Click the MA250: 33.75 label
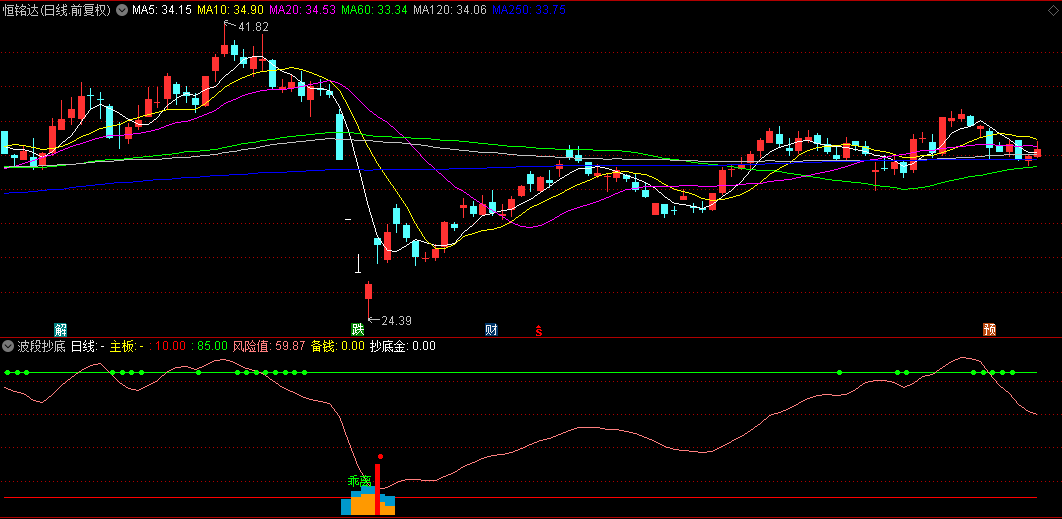Image resolution: width=1062 pixels, height=519 pixels. coord(529,11)
